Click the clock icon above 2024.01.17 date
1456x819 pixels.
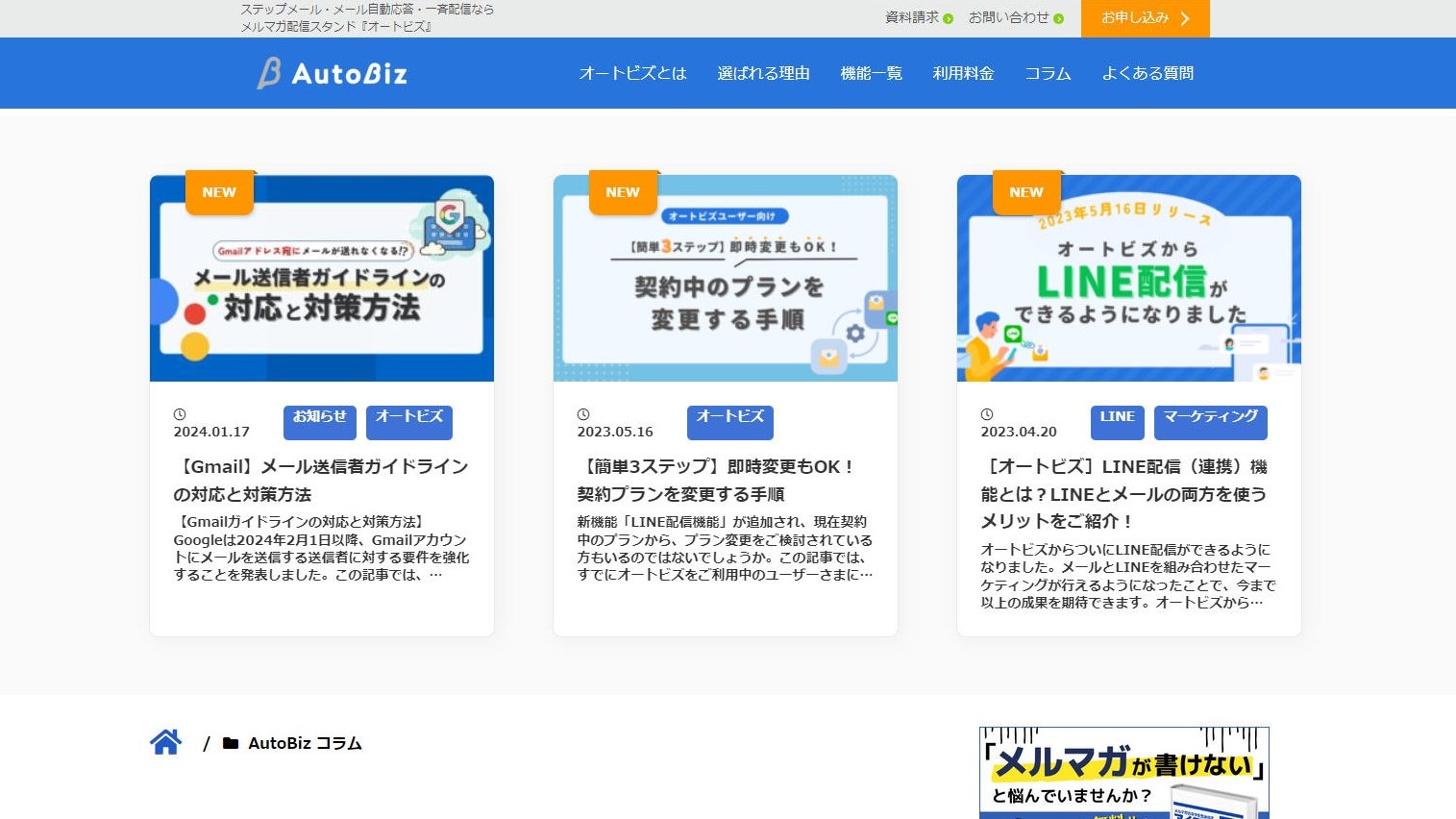click(x=180, y=414)
